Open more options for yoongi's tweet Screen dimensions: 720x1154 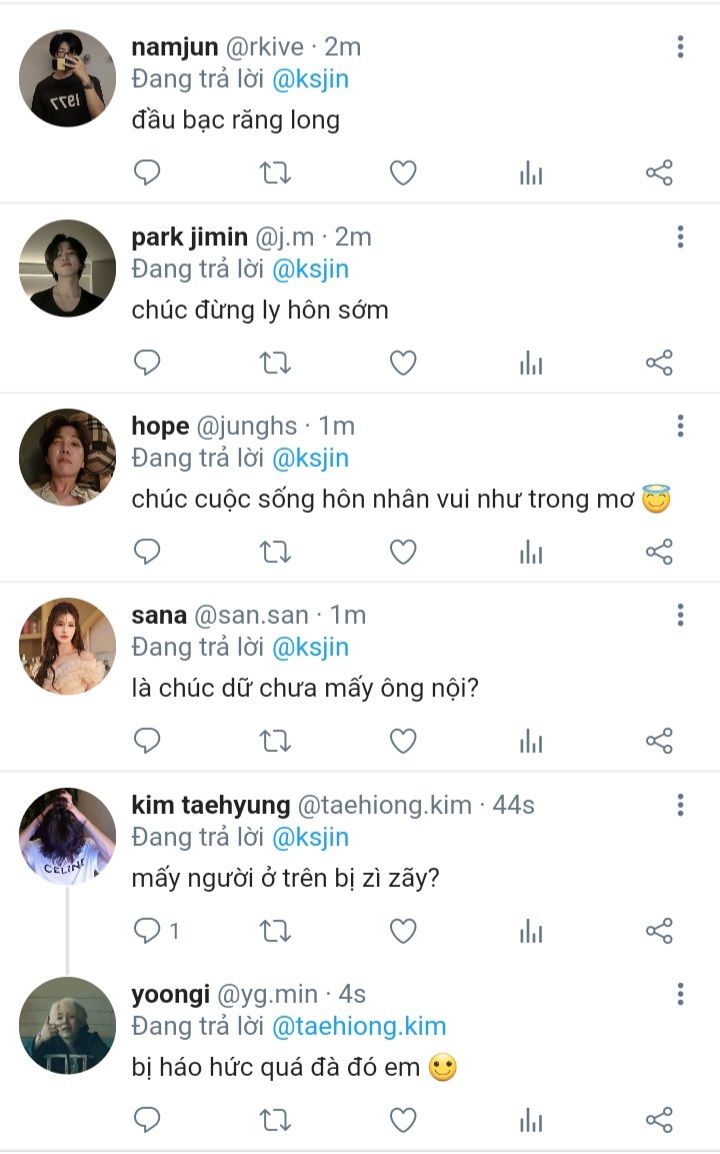[x=680, y=994]
